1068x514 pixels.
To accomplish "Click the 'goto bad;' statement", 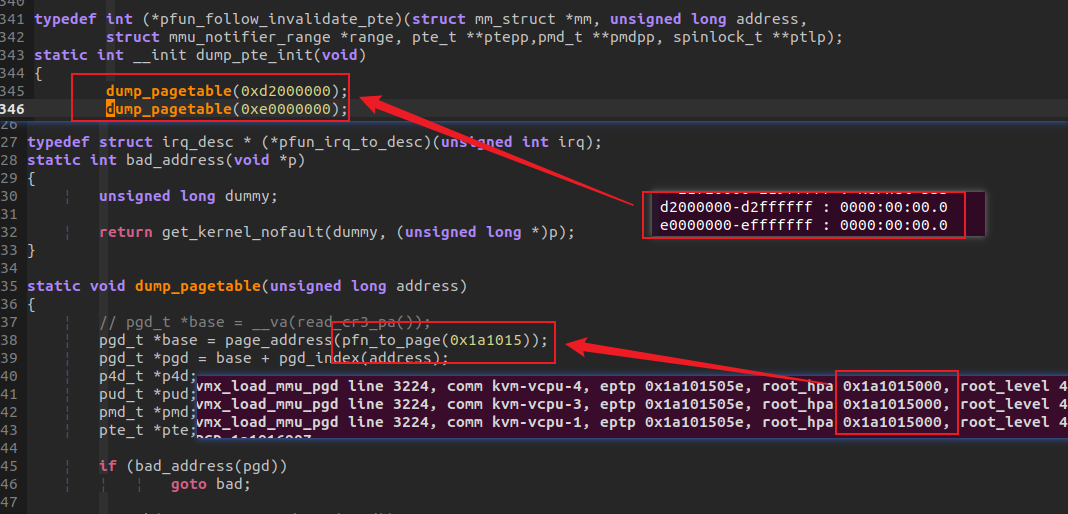I will (x=211, y=485).
